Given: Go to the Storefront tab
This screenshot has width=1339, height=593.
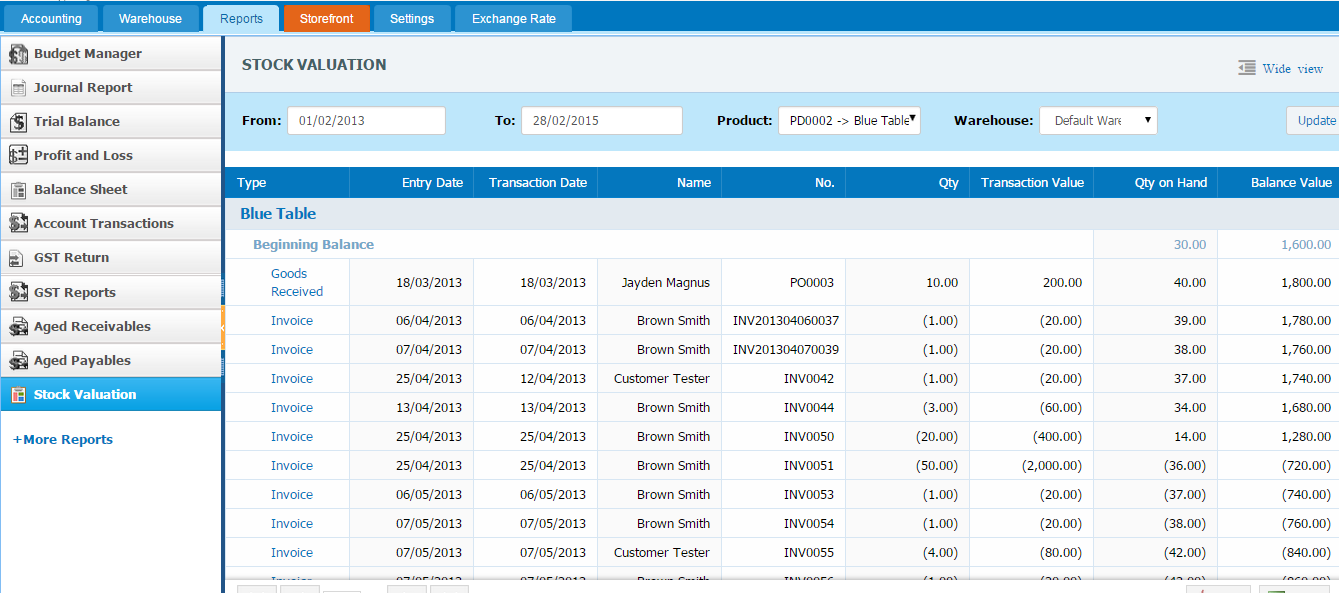Looking at the screenshot, I should pos(327,19).
